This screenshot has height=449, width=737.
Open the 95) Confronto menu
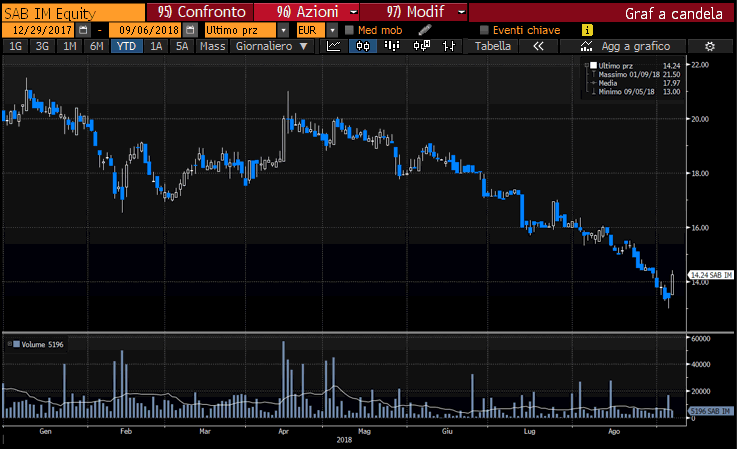(201, 12)
